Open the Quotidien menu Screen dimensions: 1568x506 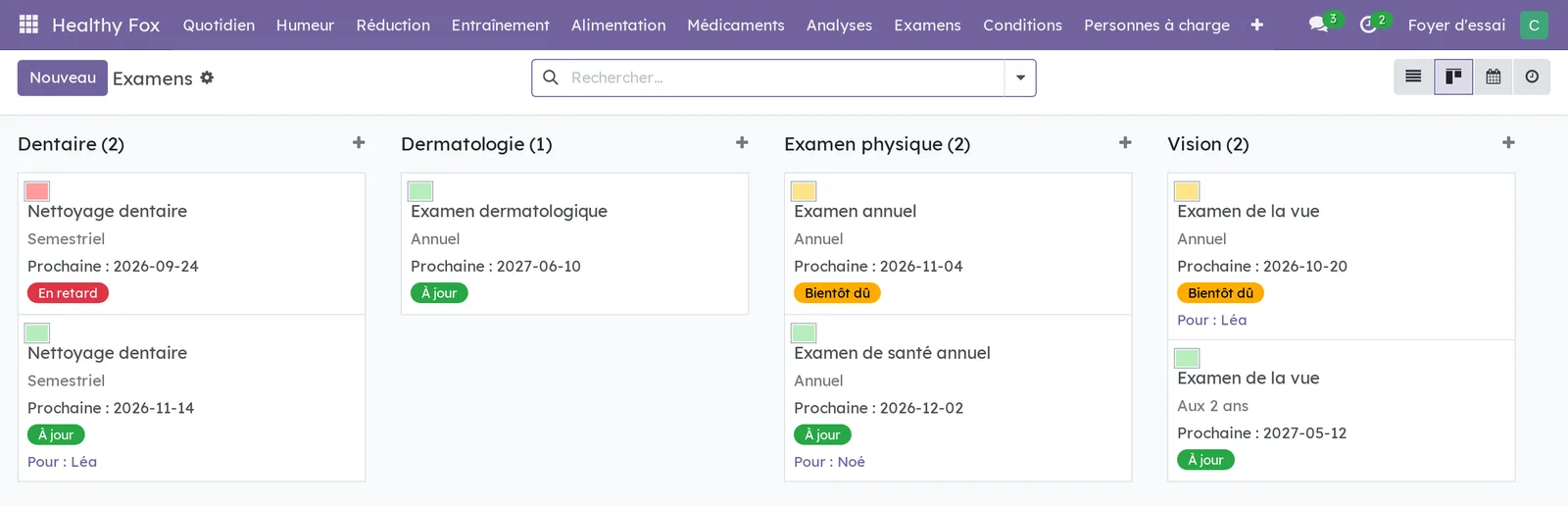pos(219,25)
